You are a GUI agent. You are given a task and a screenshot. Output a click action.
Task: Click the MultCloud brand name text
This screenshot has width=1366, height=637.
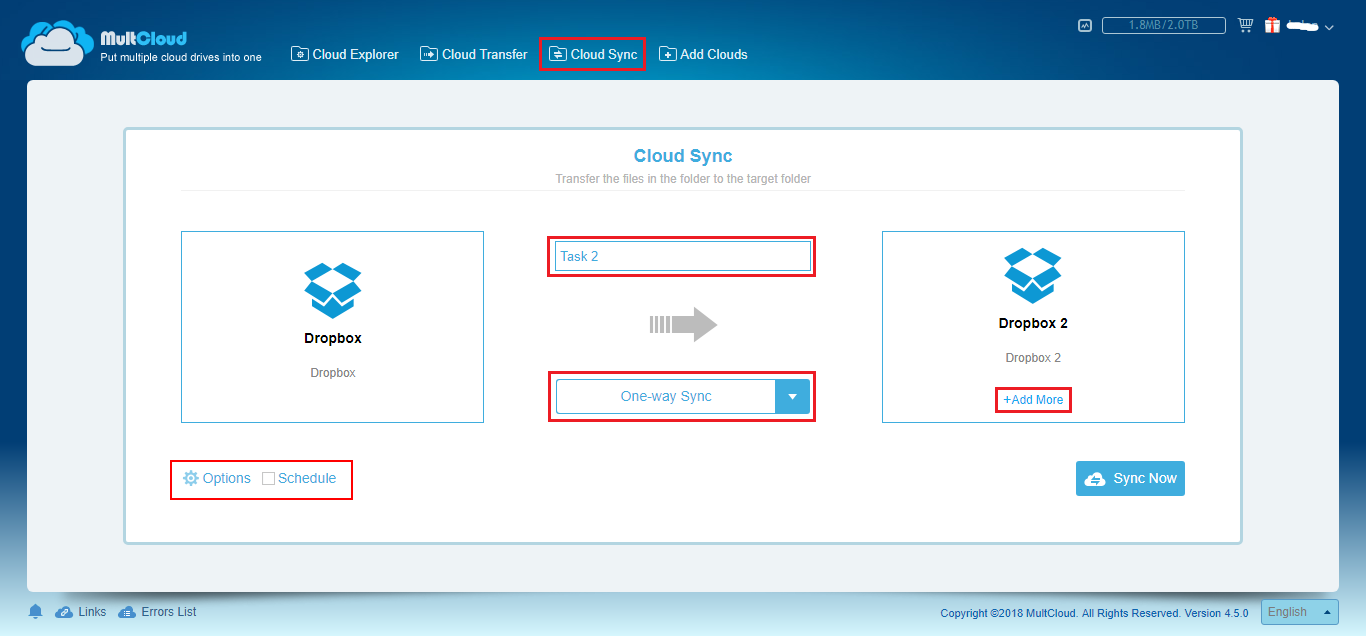(x=143, y=39)
